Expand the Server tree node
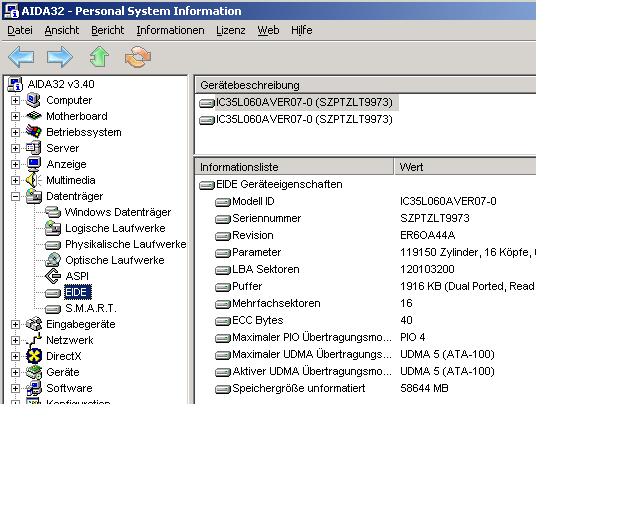This screenshot has width=640, height=512. (x=15, y=148)
